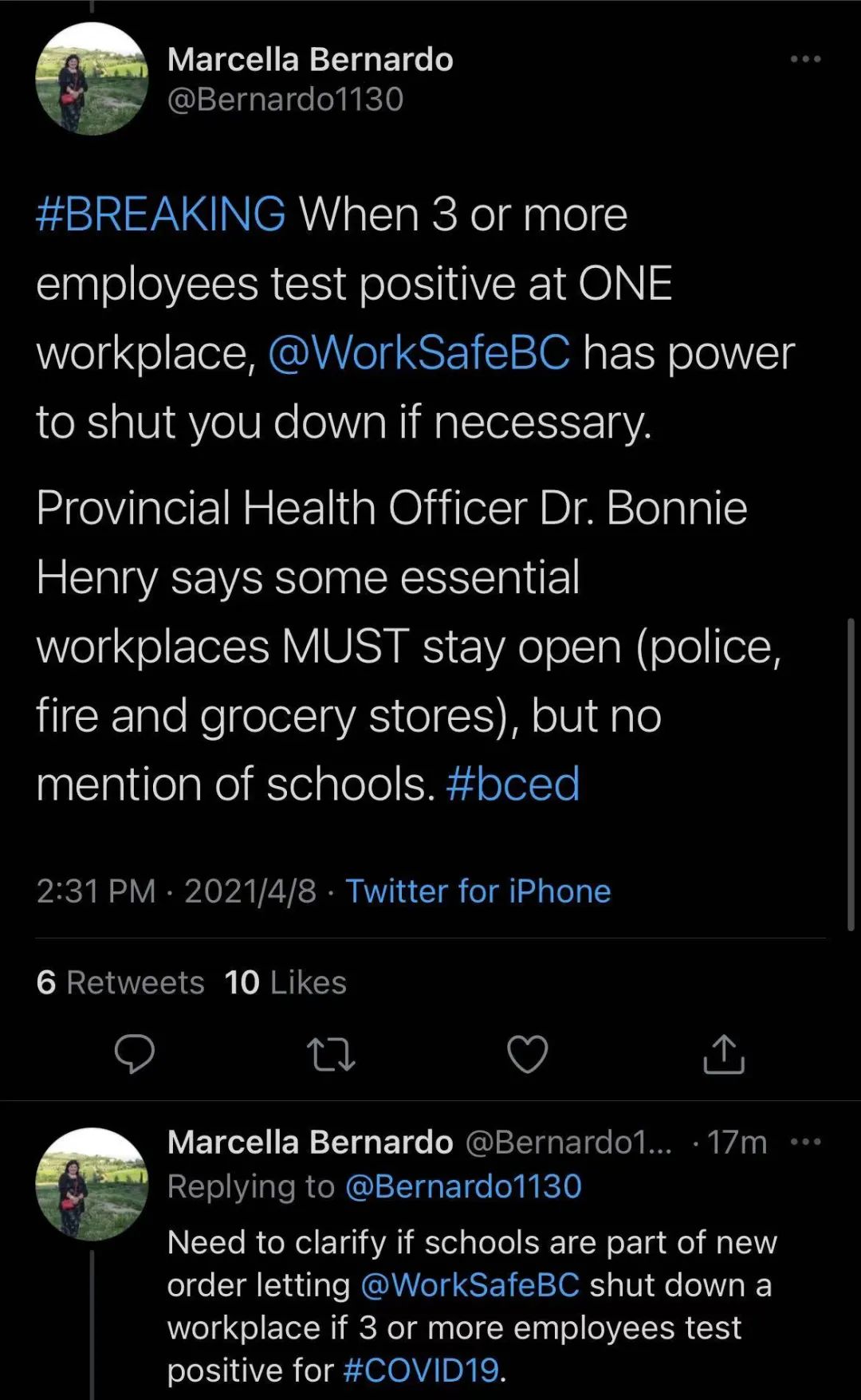Open the #BREAKING hashtag
The width and height of the screenshot is (861, 1400).
(x=160, y=214)
